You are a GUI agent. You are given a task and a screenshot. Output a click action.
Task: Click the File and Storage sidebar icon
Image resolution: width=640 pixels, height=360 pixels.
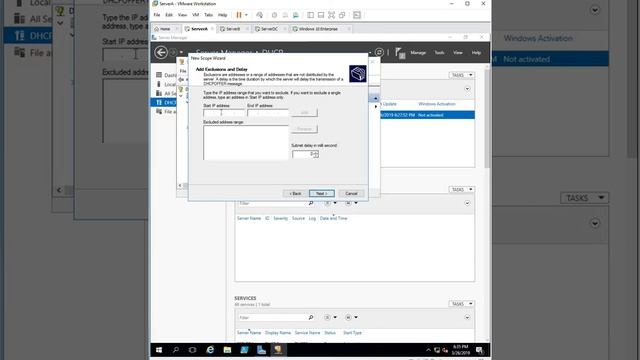(x=159, y=111)
